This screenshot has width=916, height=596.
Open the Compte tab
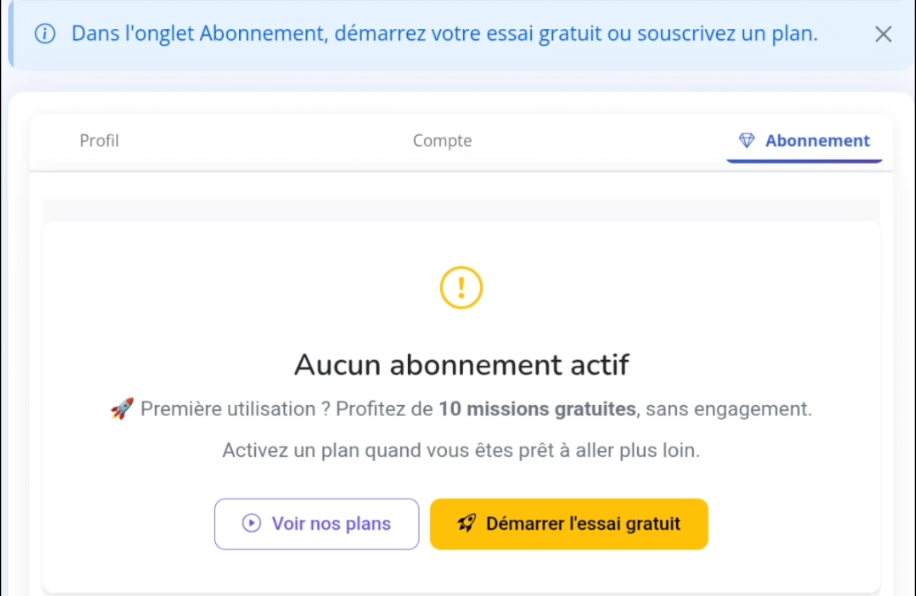[442, 140]
